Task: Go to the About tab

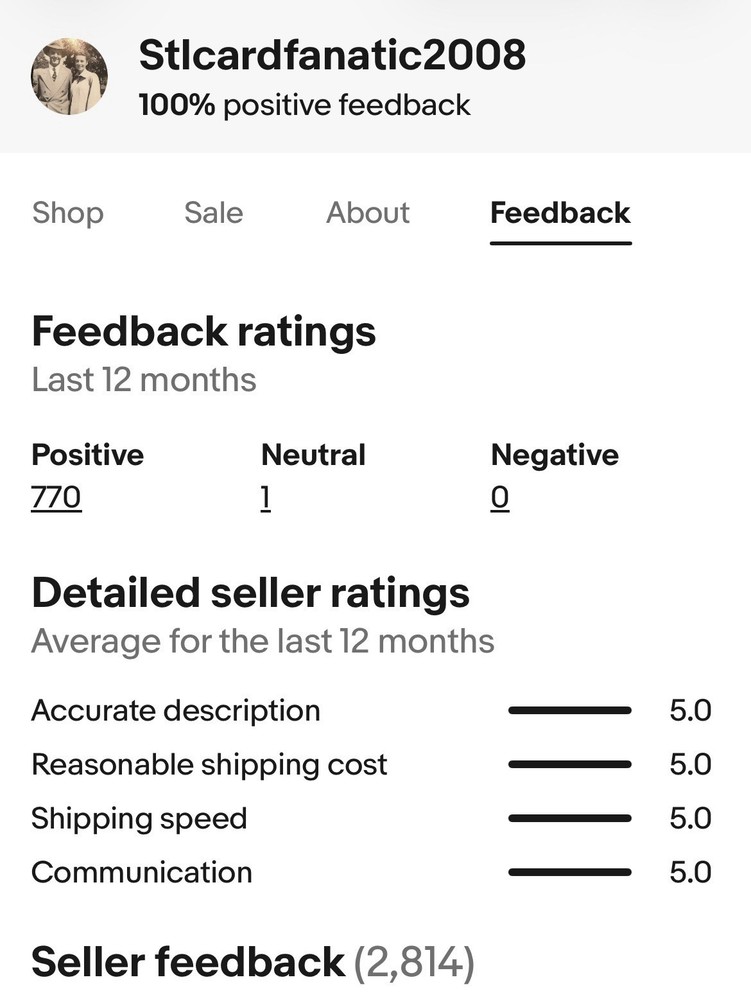Action: pos(368,213)
